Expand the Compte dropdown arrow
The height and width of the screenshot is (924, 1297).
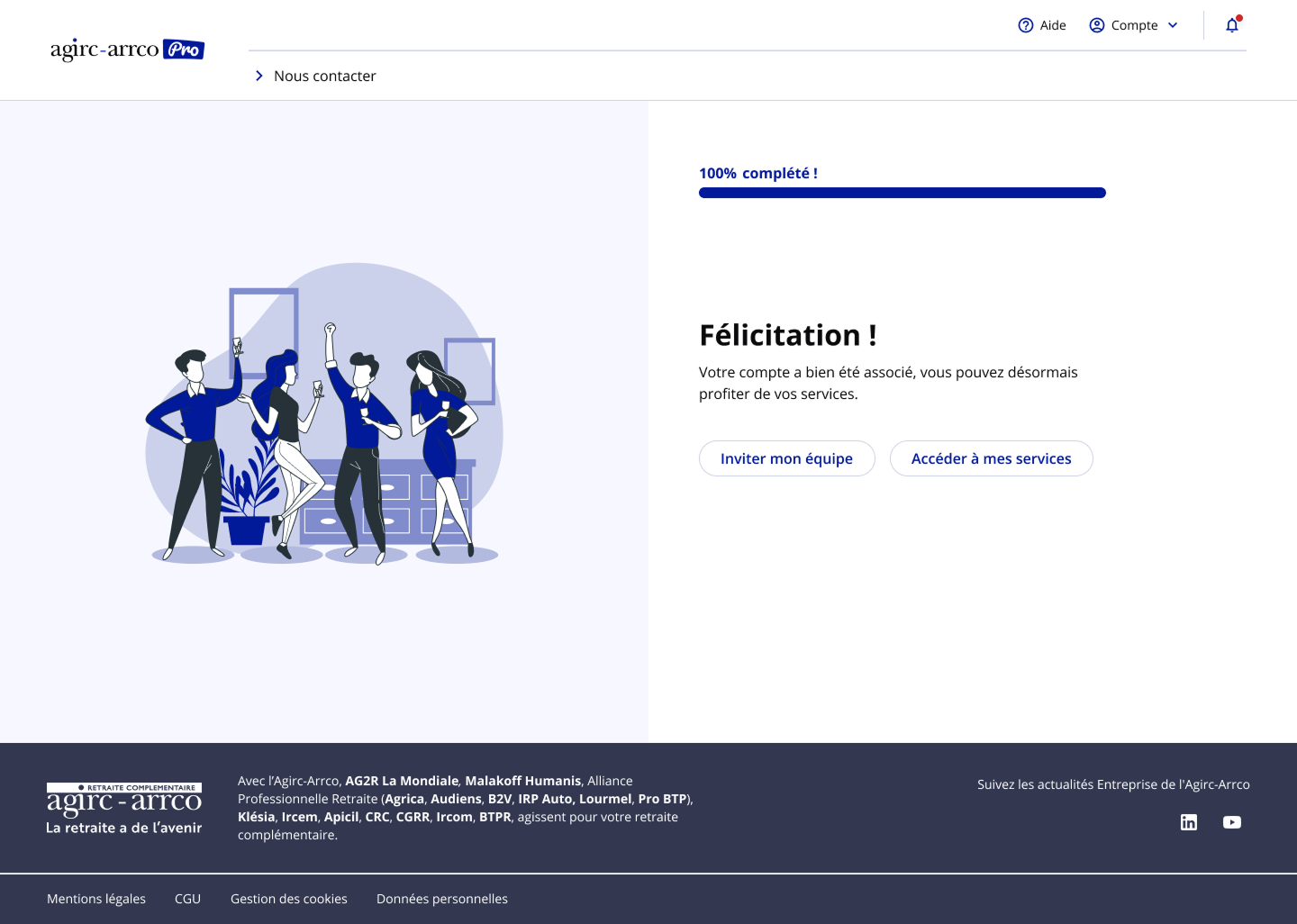(1173, 25)
